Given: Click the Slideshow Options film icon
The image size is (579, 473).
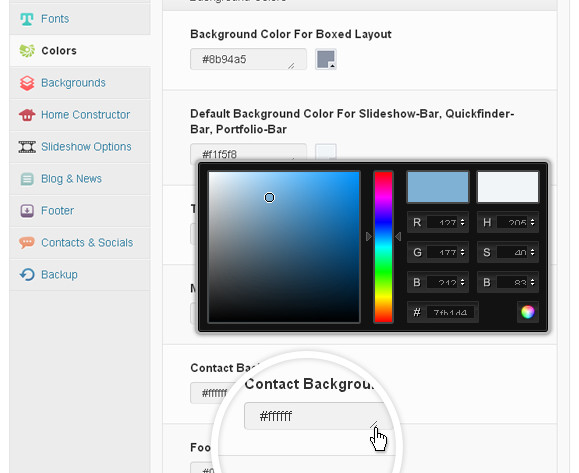Looking at the screenshot, I should pos(27,147).
